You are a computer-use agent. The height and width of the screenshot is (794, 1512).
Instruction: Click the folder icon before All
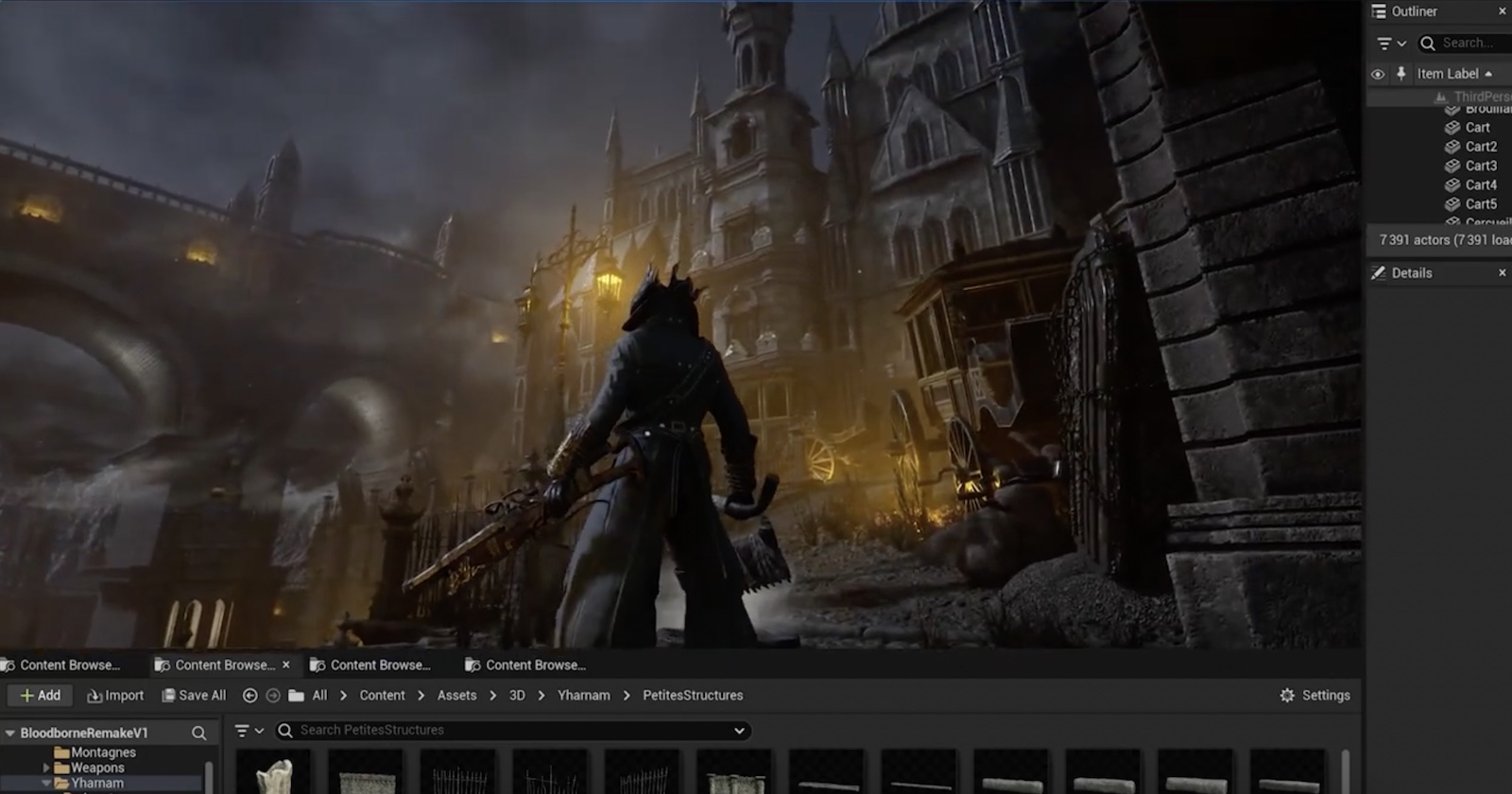point(296,696)
